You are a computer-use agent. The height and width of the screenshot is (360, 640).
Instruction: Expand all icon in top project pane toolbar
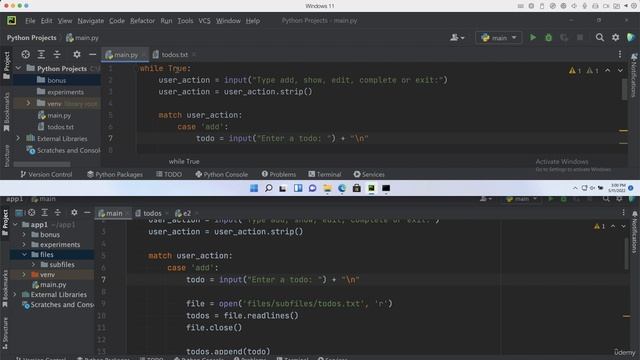tap(41, 54)
